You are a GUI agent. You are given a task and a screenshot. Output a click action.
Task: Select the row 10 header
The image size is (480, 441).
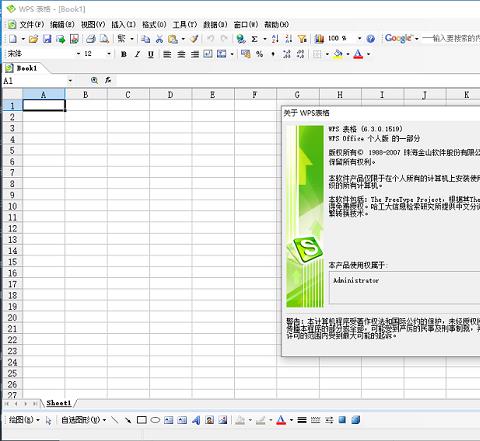tap(12, 206)
